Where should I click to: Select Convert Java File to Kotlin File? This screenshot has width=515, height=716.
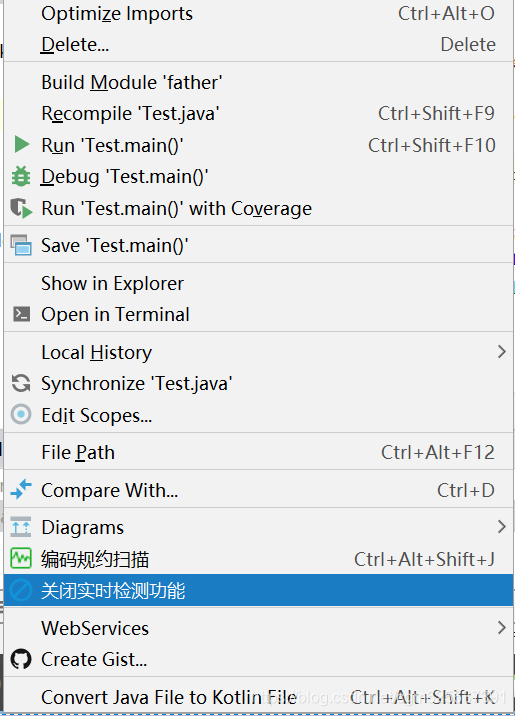click(x=258, y=697)
